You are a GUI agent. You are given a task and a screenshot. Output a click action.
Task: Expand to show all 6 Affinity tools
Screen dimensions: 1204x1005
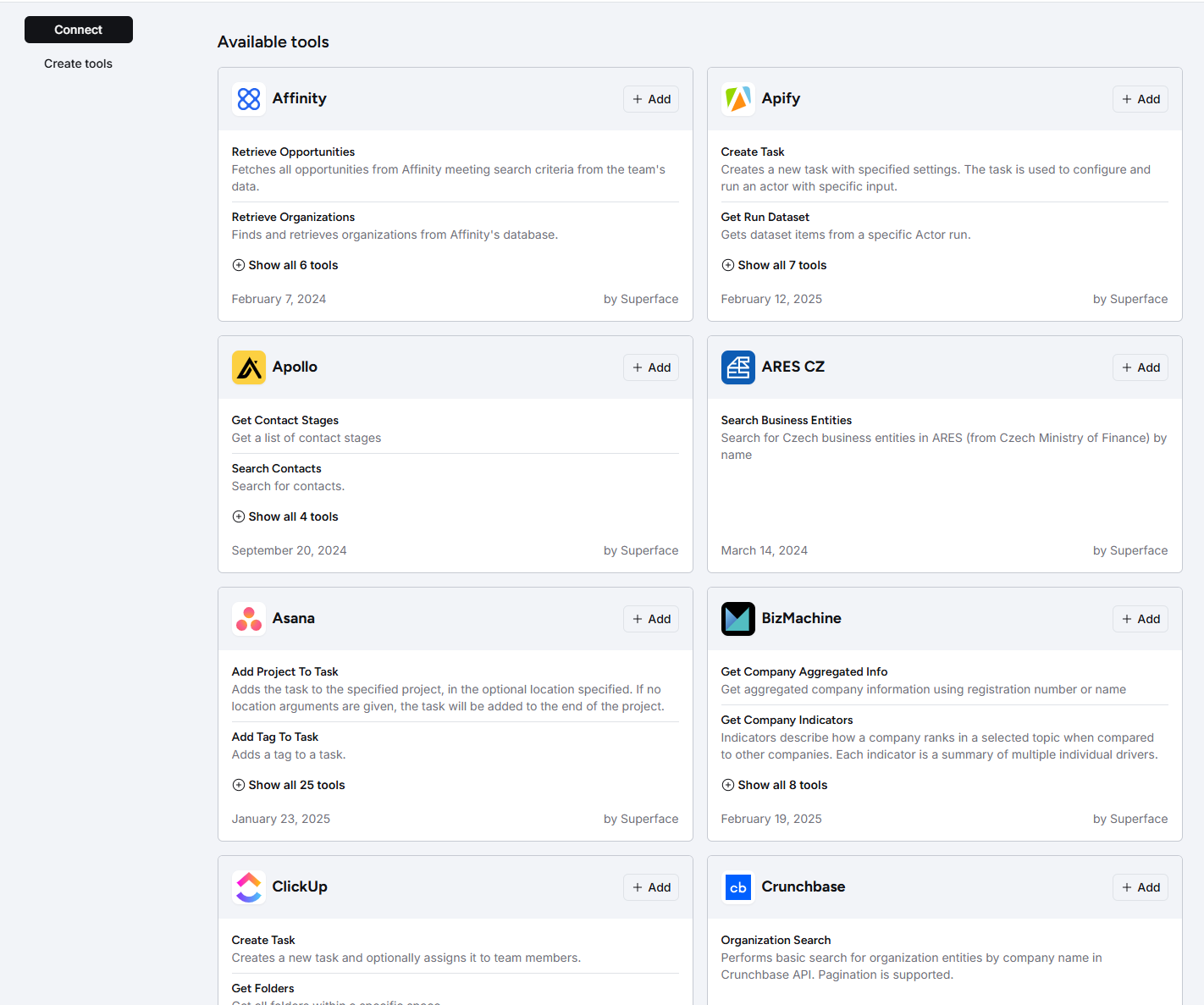tap(284, 265)
